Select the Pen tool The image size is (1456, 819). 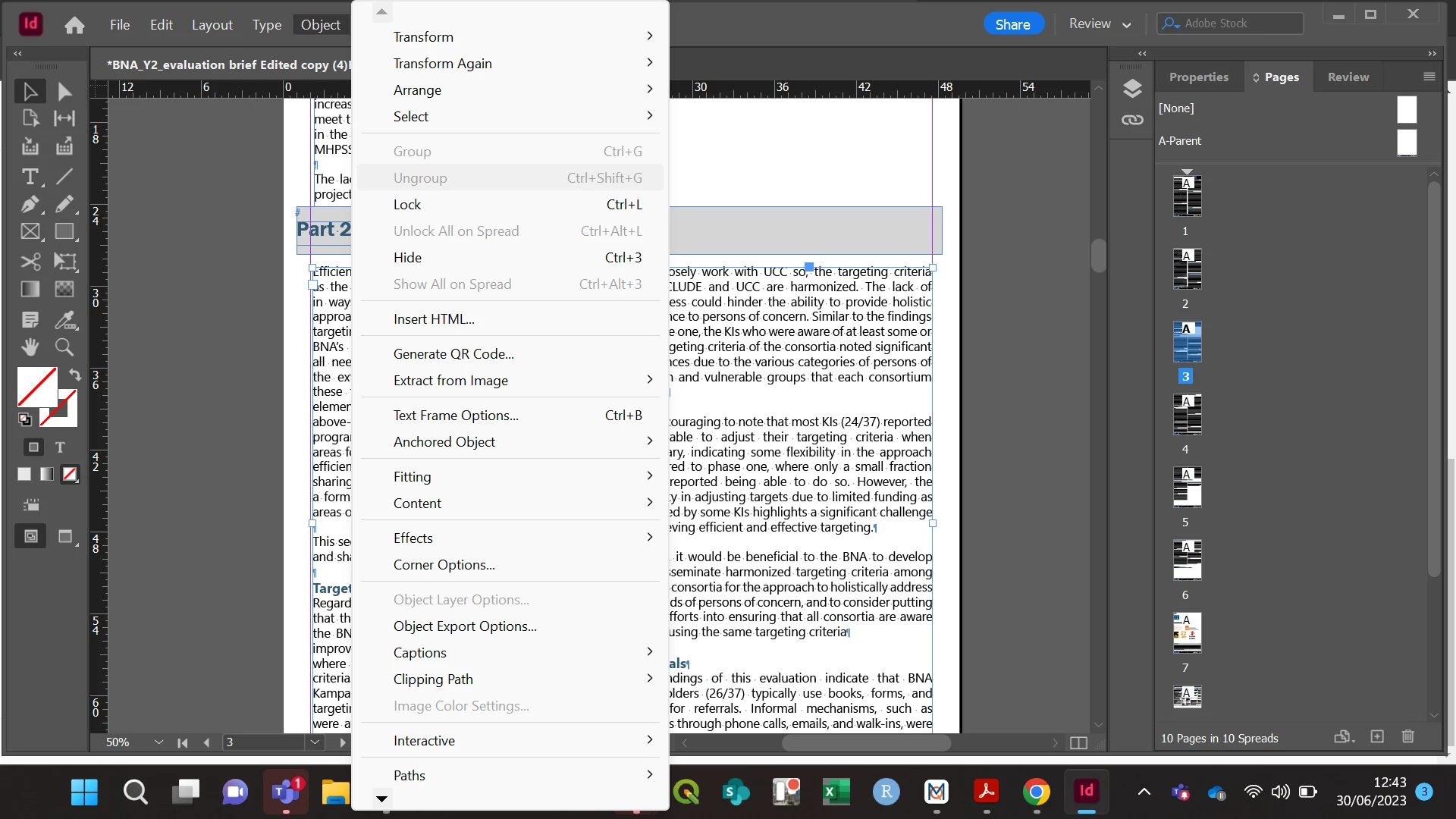pos(30,204)
